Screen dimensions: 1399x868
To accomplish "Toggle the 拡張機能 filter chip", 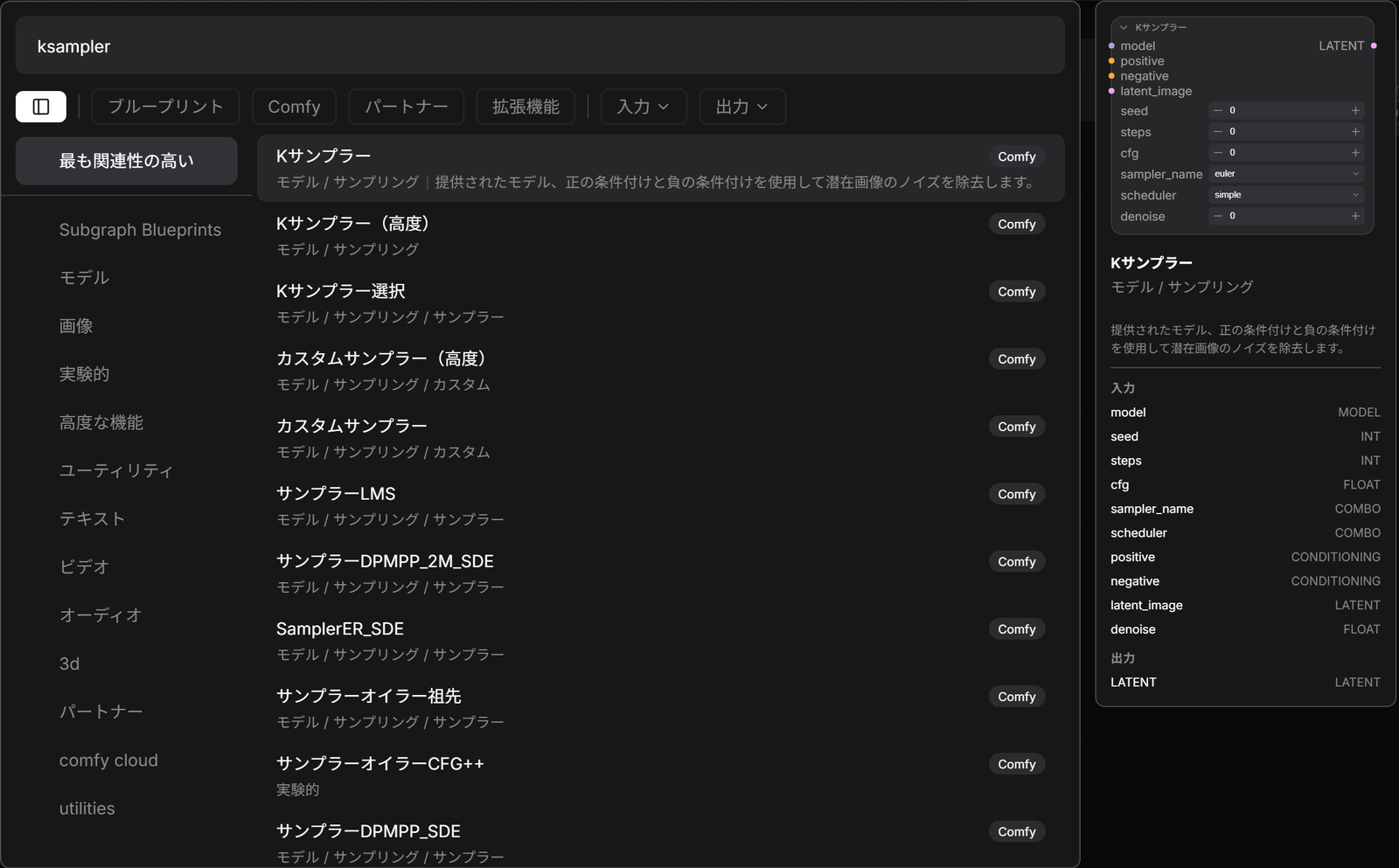I will [525, 107].
